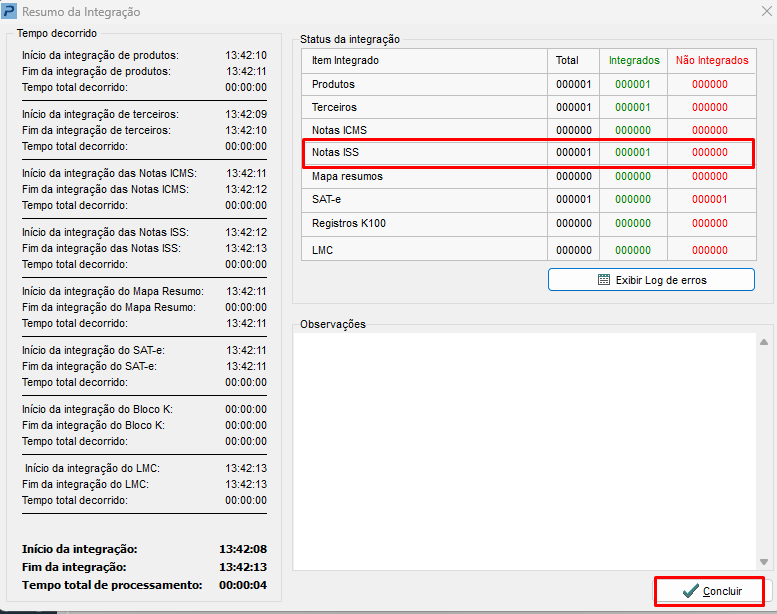777x614 pixels.
Task: Click the green Integrados column header
Action: [634, 60]
